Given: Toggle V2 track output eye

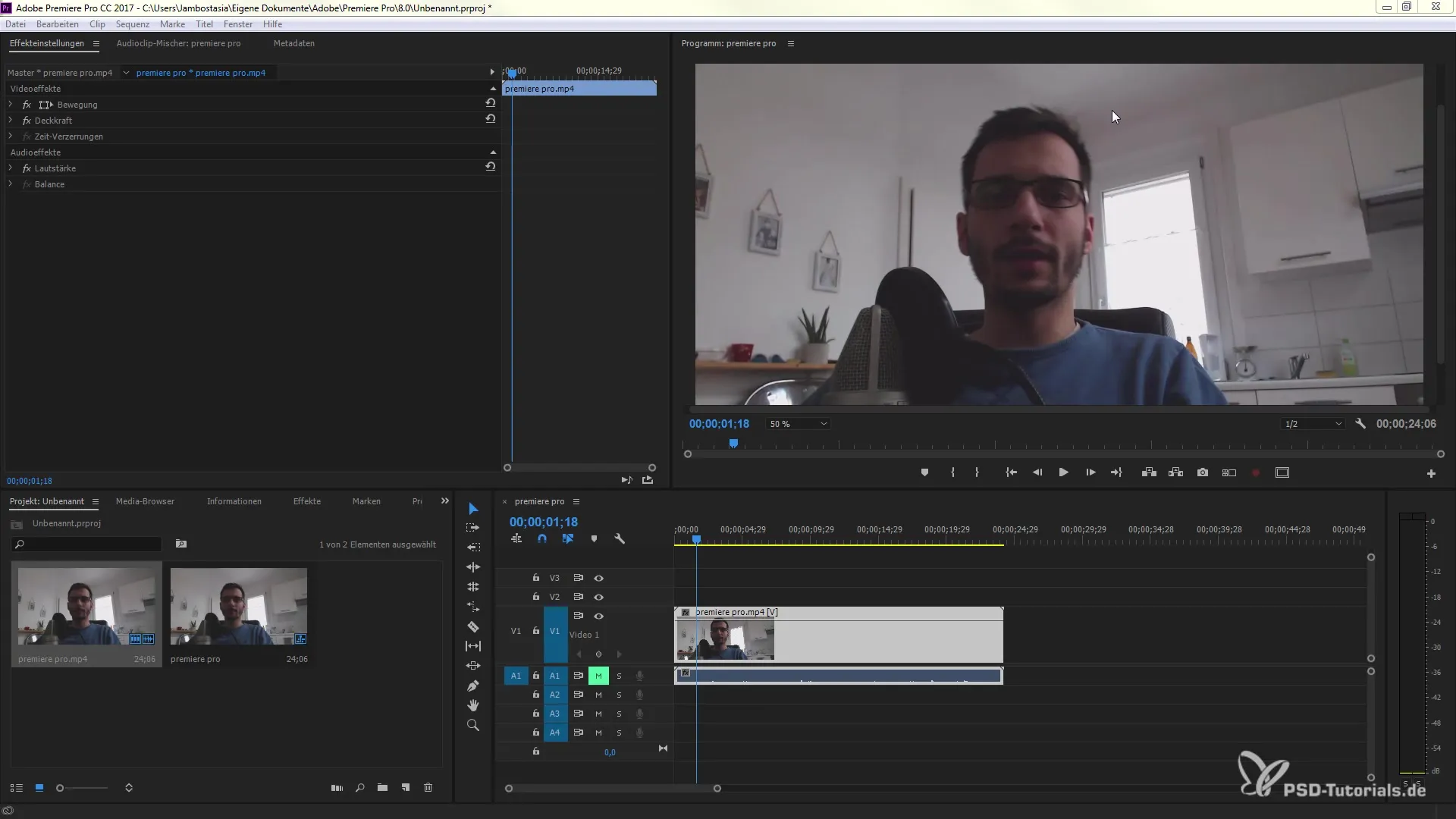Looking at the screenshot, I should pos(598,598).
